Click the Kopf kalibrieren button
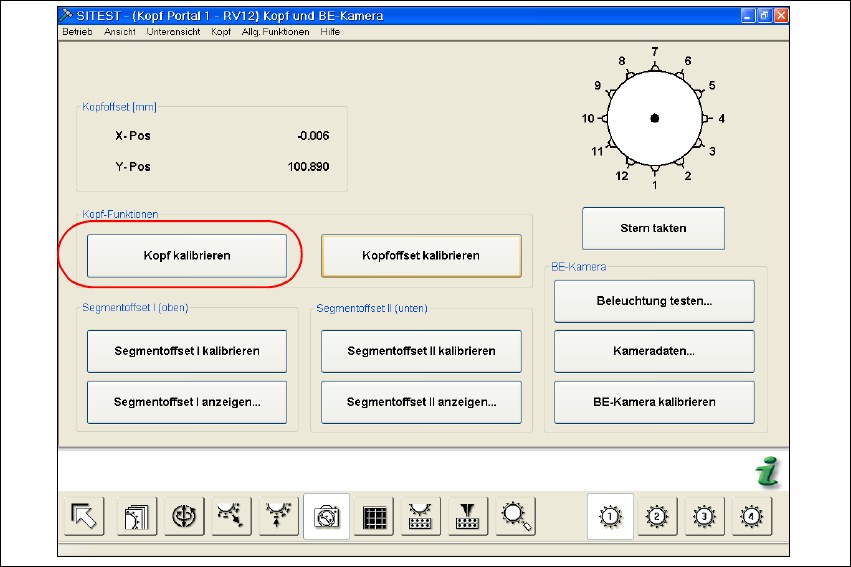Viewport: 851px width, 567px height. (x=187, y=256)
